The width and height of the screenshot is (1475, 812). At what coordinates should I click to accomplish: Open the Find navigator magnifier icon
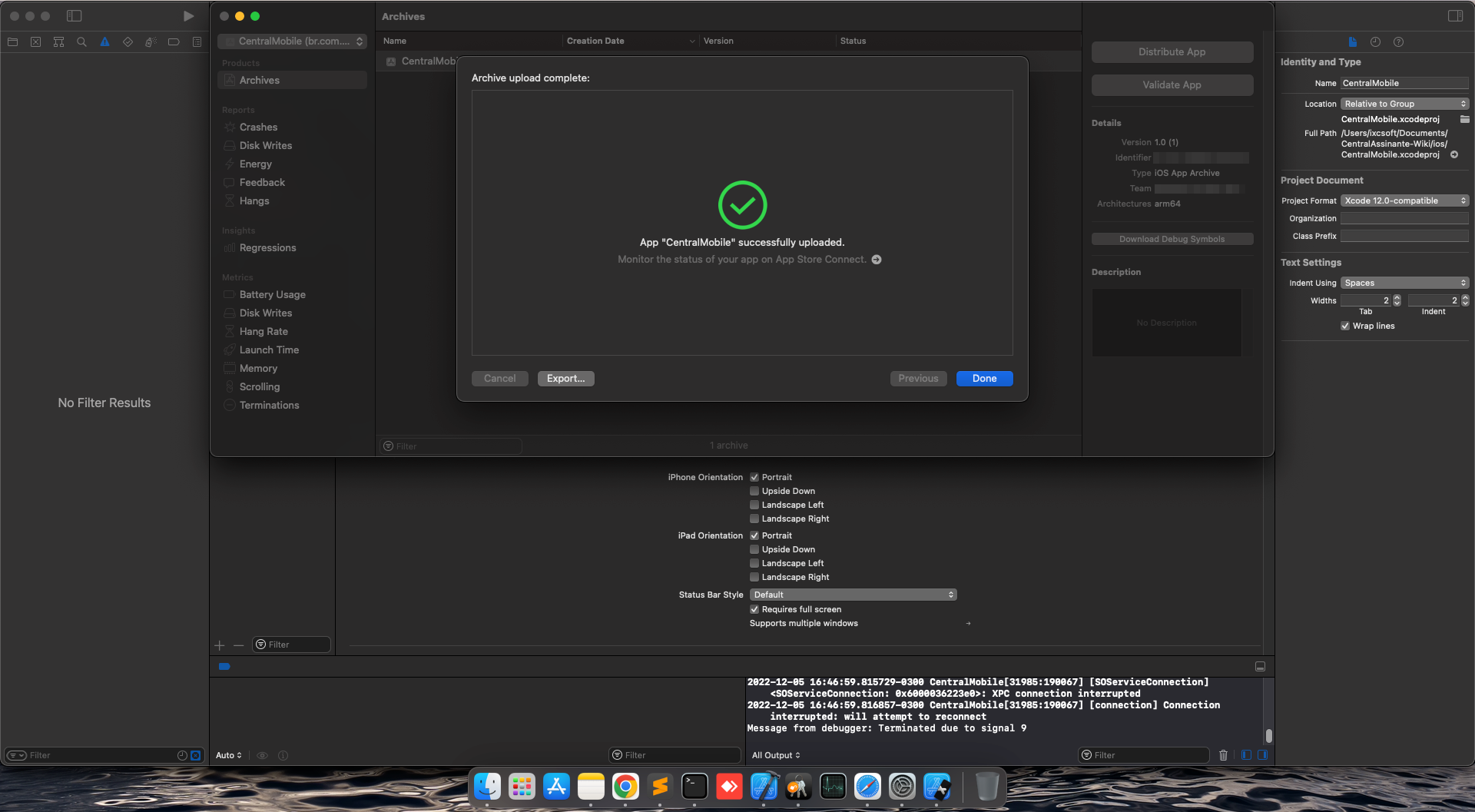click(x=82, y=42)
